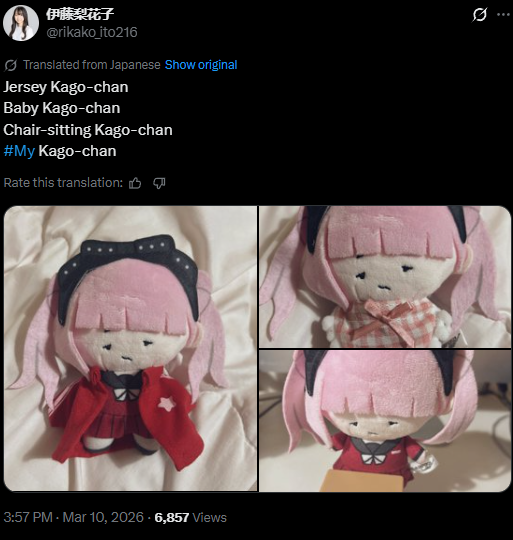This screenshot has height=540, width=513.
Task: Click "Show original" to view the Japanese text
Action: tap(201, 65)
